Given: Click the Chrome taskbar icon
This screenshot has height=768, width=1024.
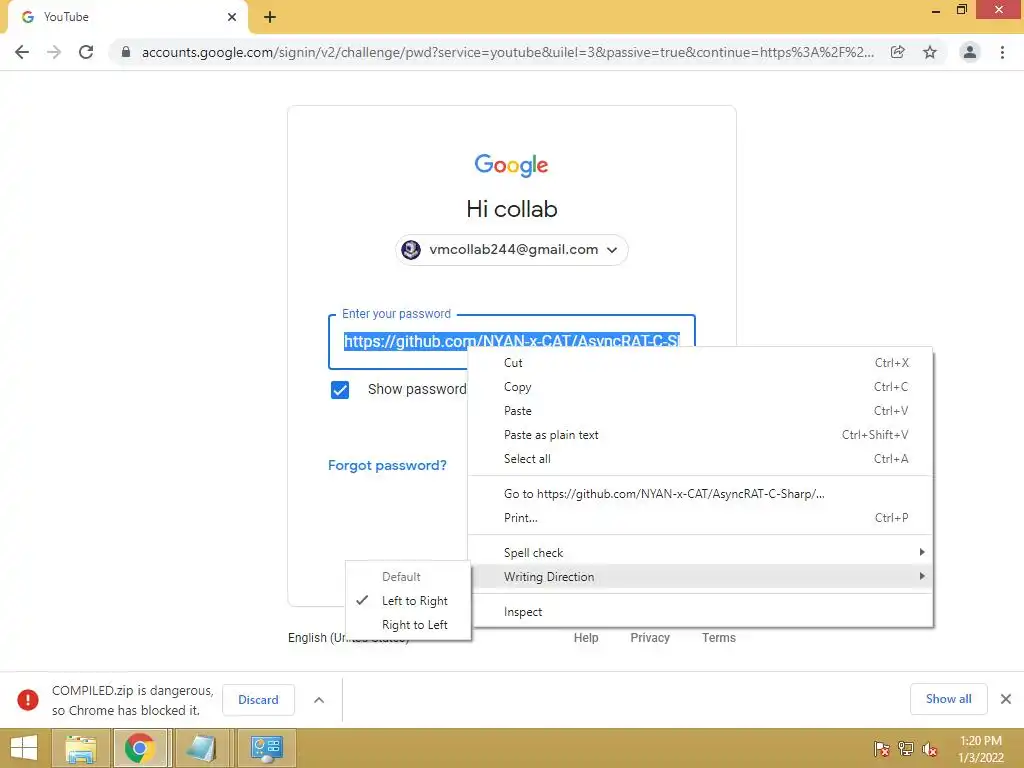Looking at the screenshot, I should click(140, 748).
